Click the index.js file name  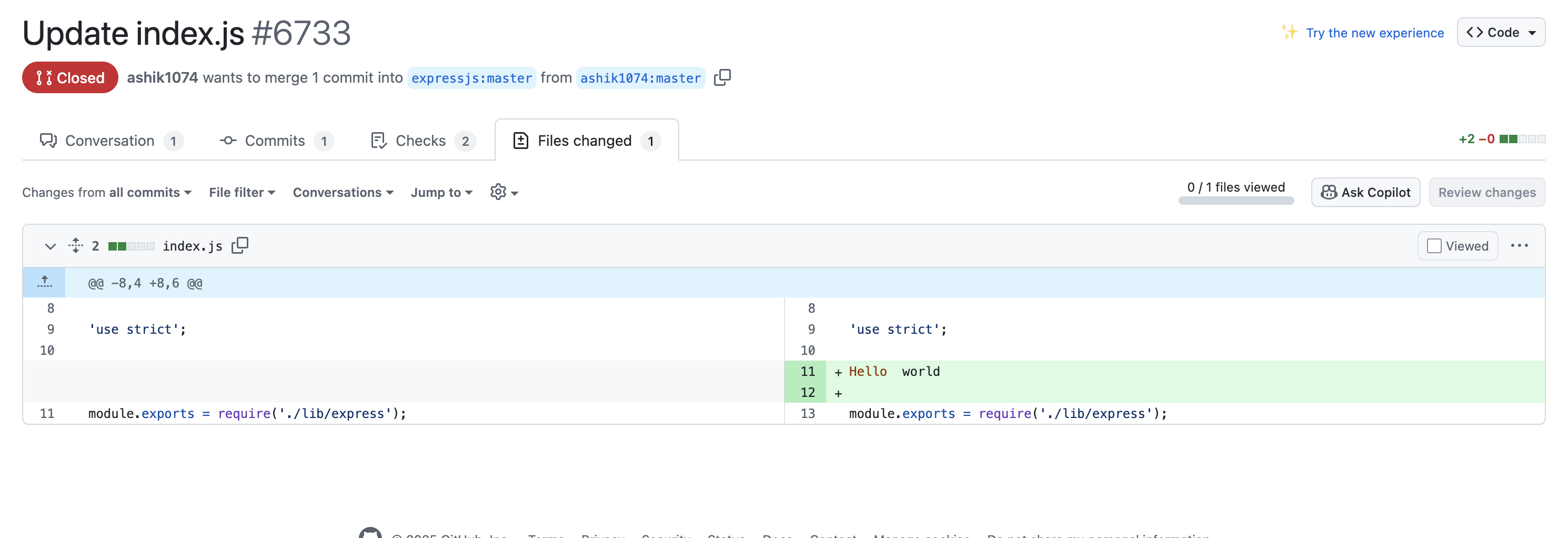coord(193,246)
